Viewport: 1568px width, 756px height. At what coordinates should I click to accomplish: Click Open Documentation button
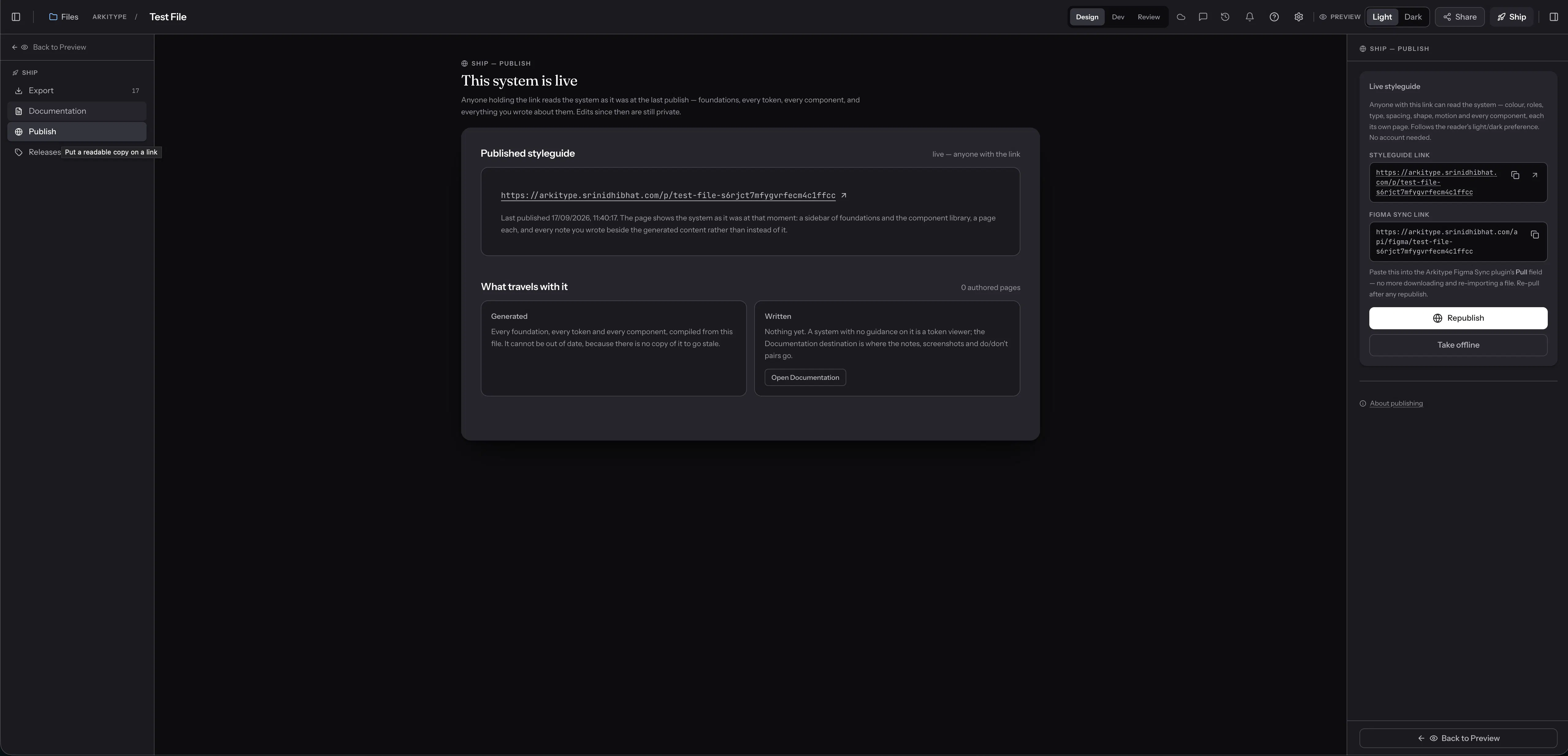[805, 377]
